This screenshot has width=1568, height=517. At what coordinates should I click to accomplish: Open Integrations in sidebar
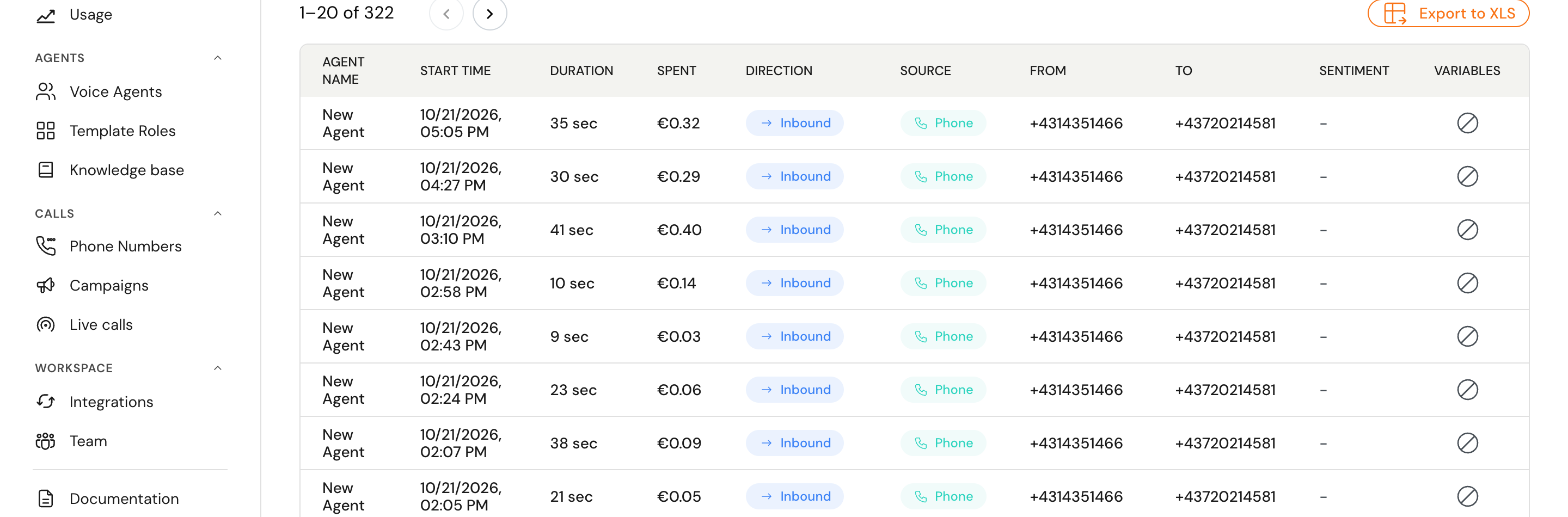pyautogui.click(x=112, y=402)
